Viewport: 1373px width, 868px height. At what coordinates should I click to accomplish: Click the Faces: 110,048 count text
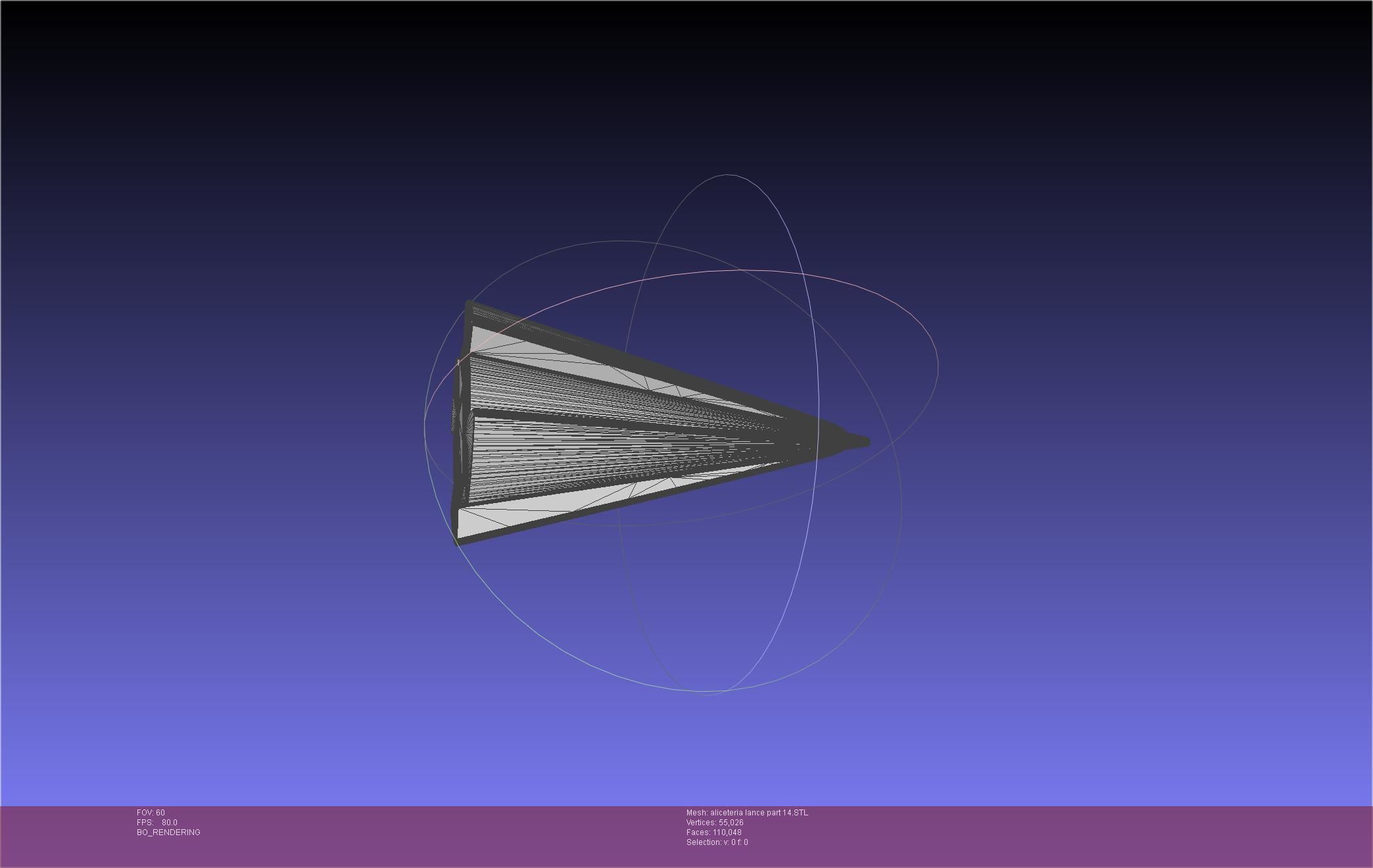[x=713, y=832]
